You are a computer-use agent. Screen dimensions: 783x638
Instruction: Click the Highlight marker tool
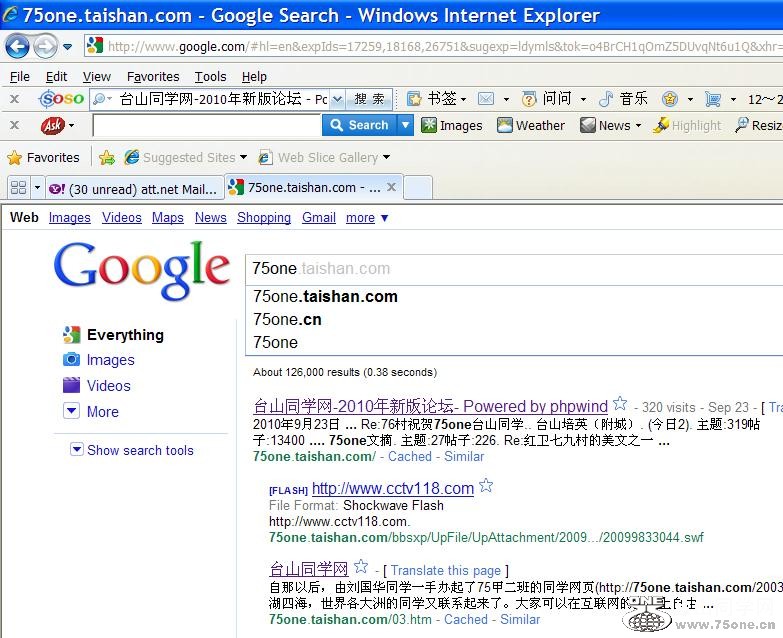[x=687, y=125]
